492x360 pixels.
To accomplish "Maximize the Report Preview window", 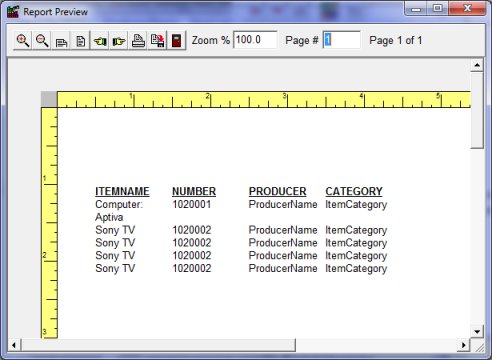I will [438, 8].
